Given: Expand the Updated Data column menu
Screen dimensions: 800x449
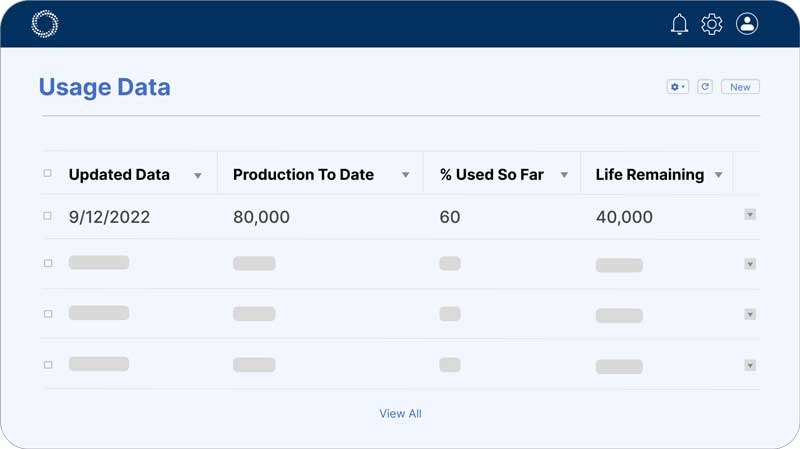Looking at the screenshot, I should [198, 176].
